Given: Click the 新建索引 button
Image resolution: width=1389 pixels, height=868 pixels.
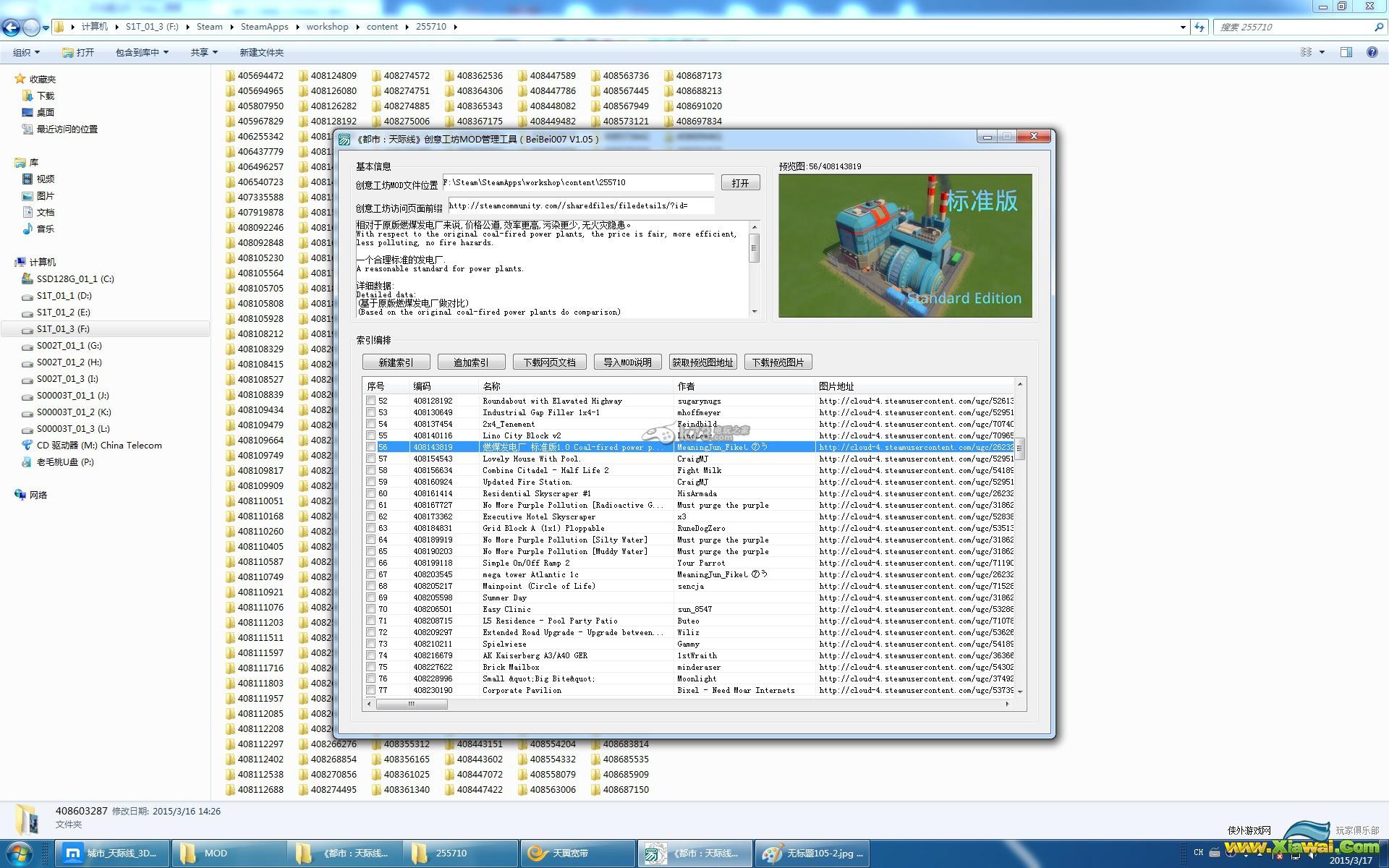Looking at the screenshot, I should coord(396,362).
